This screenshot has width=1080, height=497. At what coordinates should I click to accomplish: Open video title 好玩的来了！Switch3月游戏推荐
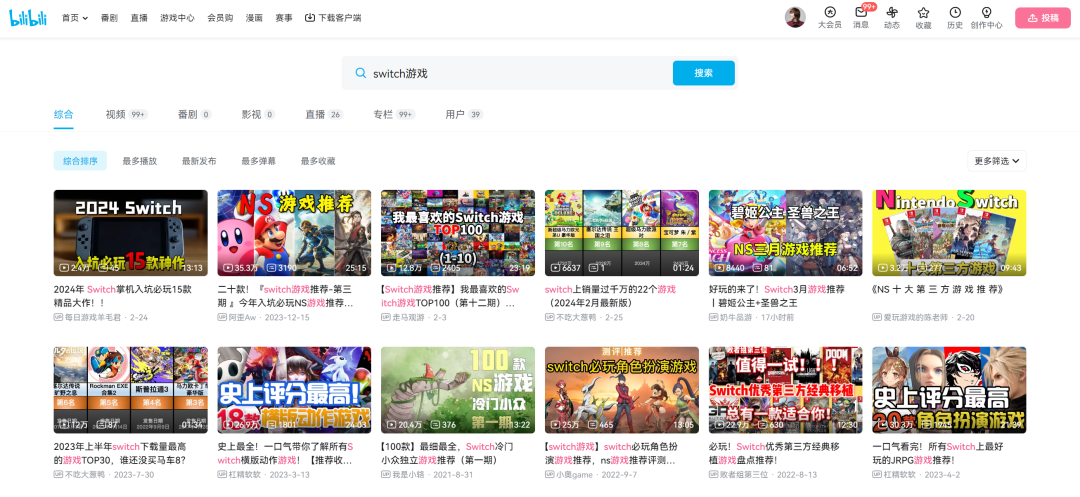(x=777, y=296)
